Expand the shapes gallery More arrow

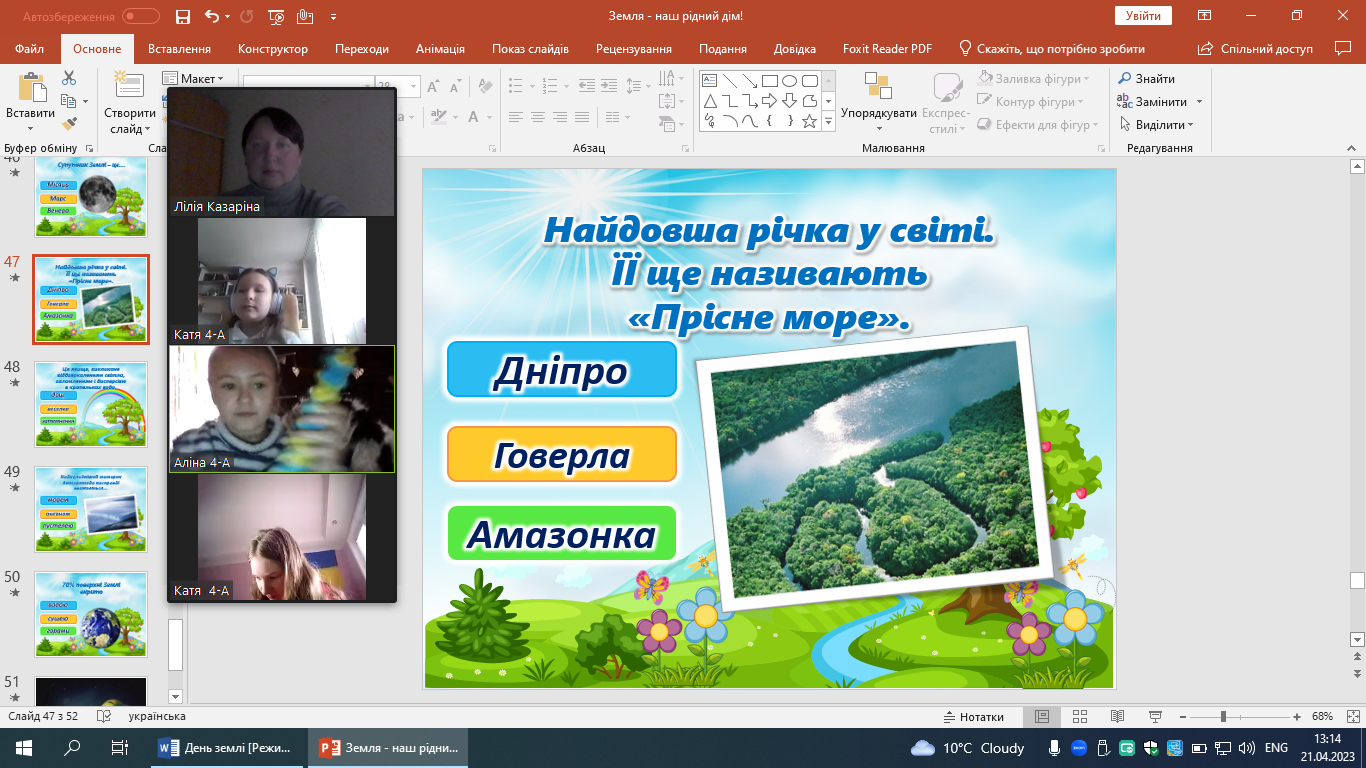point(828,121)
